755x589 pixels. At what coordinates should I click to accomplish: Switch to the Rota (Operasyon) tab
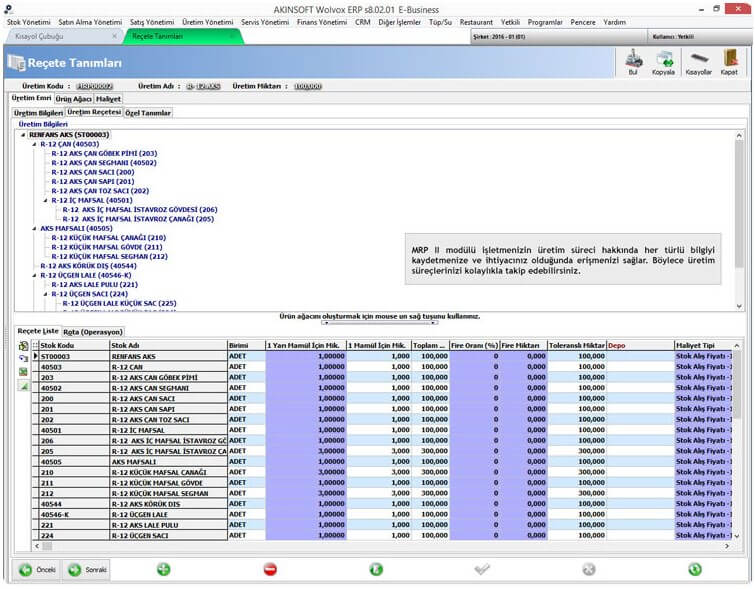click(93, 332)
